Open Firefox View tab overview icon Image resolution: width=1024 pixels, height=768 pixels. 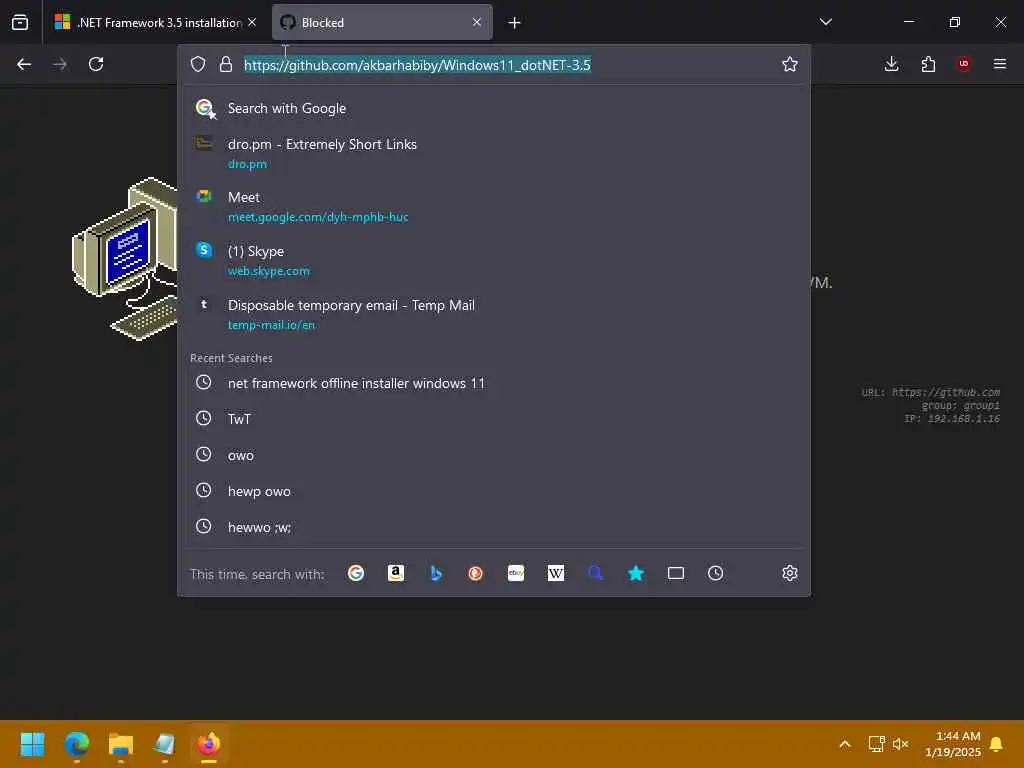(20, 22)
